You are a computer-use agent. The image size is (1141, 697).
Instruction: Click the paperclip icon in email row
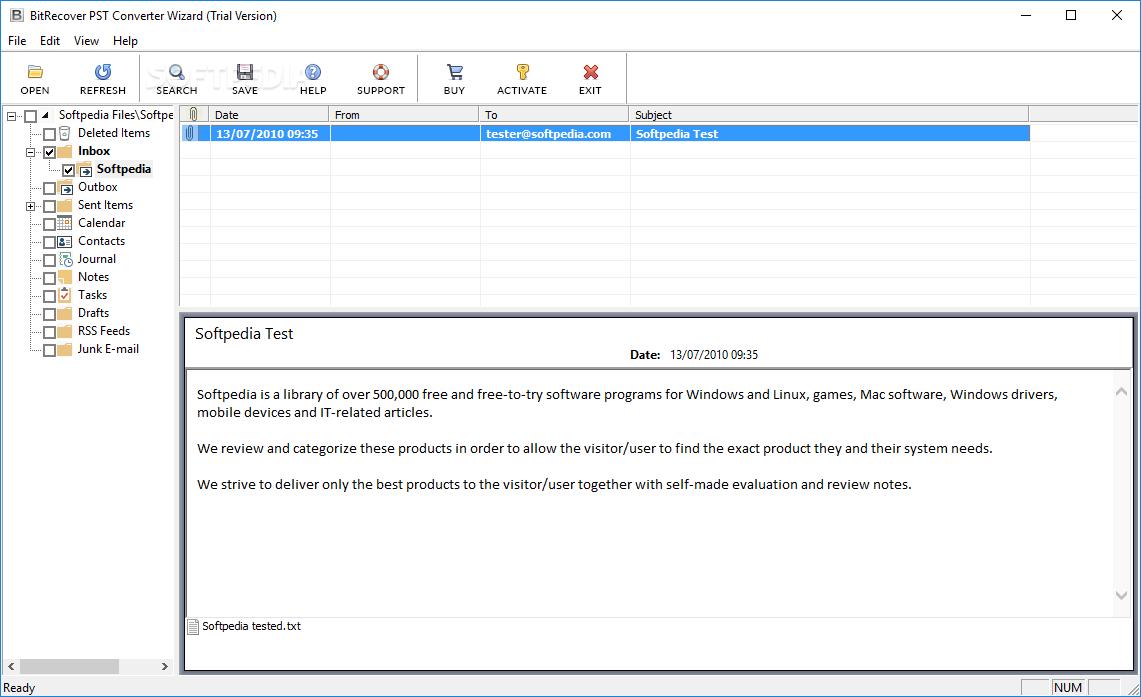(190, 133)
